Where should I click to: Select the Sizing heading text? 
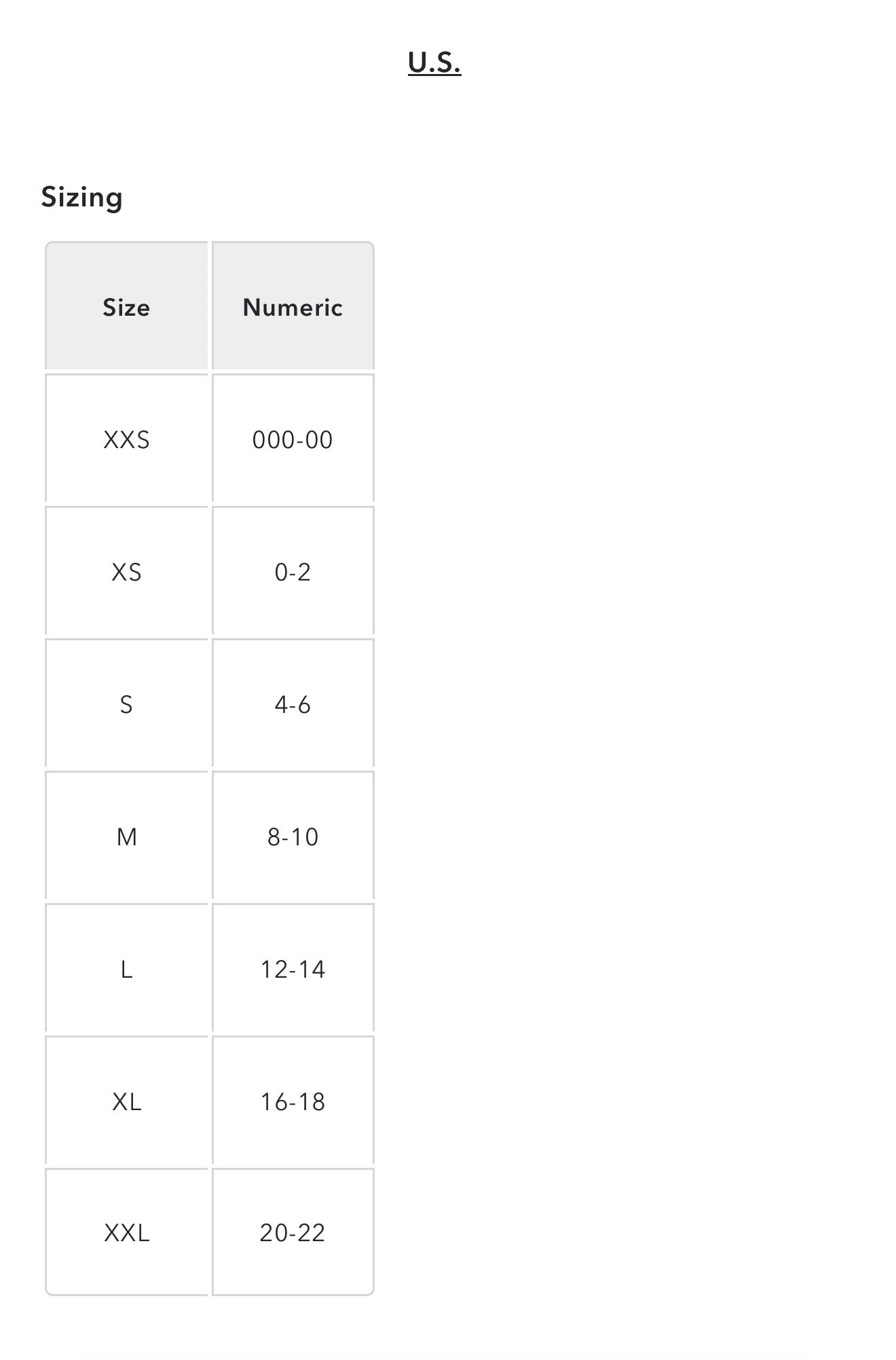click(82, 198)
